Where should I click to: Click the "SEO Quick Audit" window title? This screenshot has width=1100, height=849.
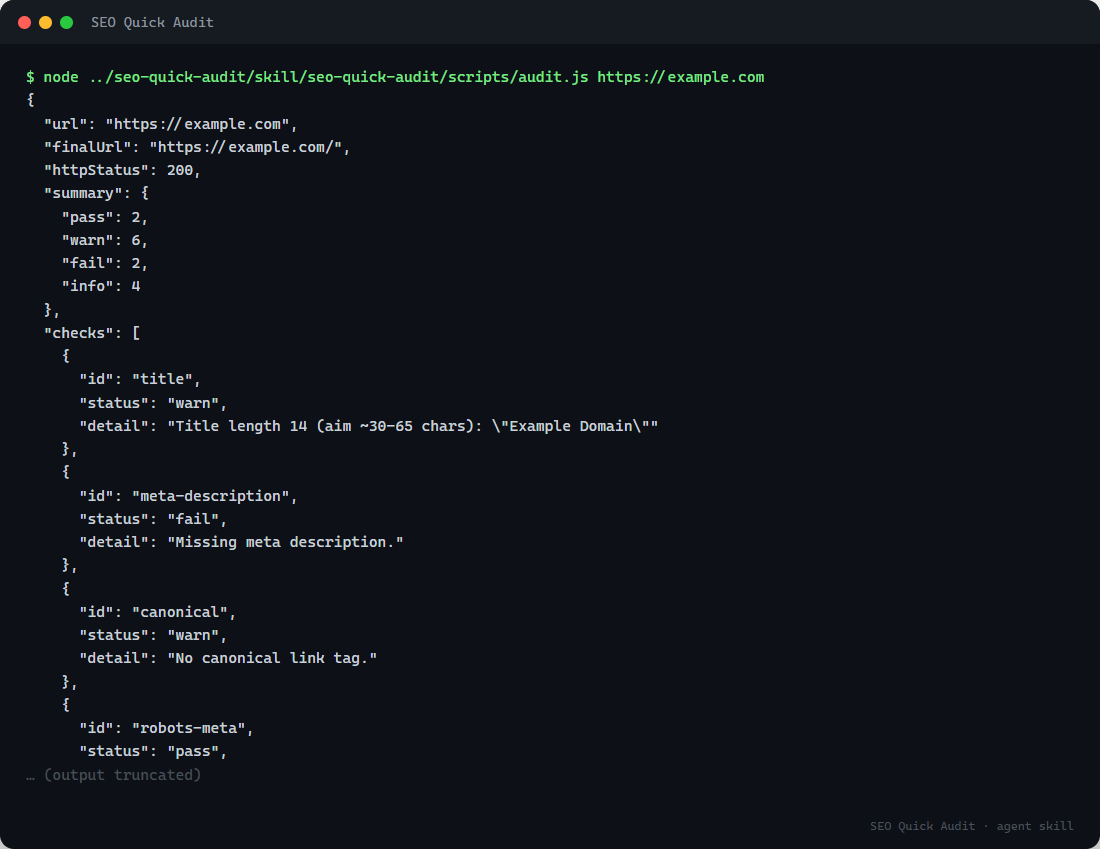152,22
